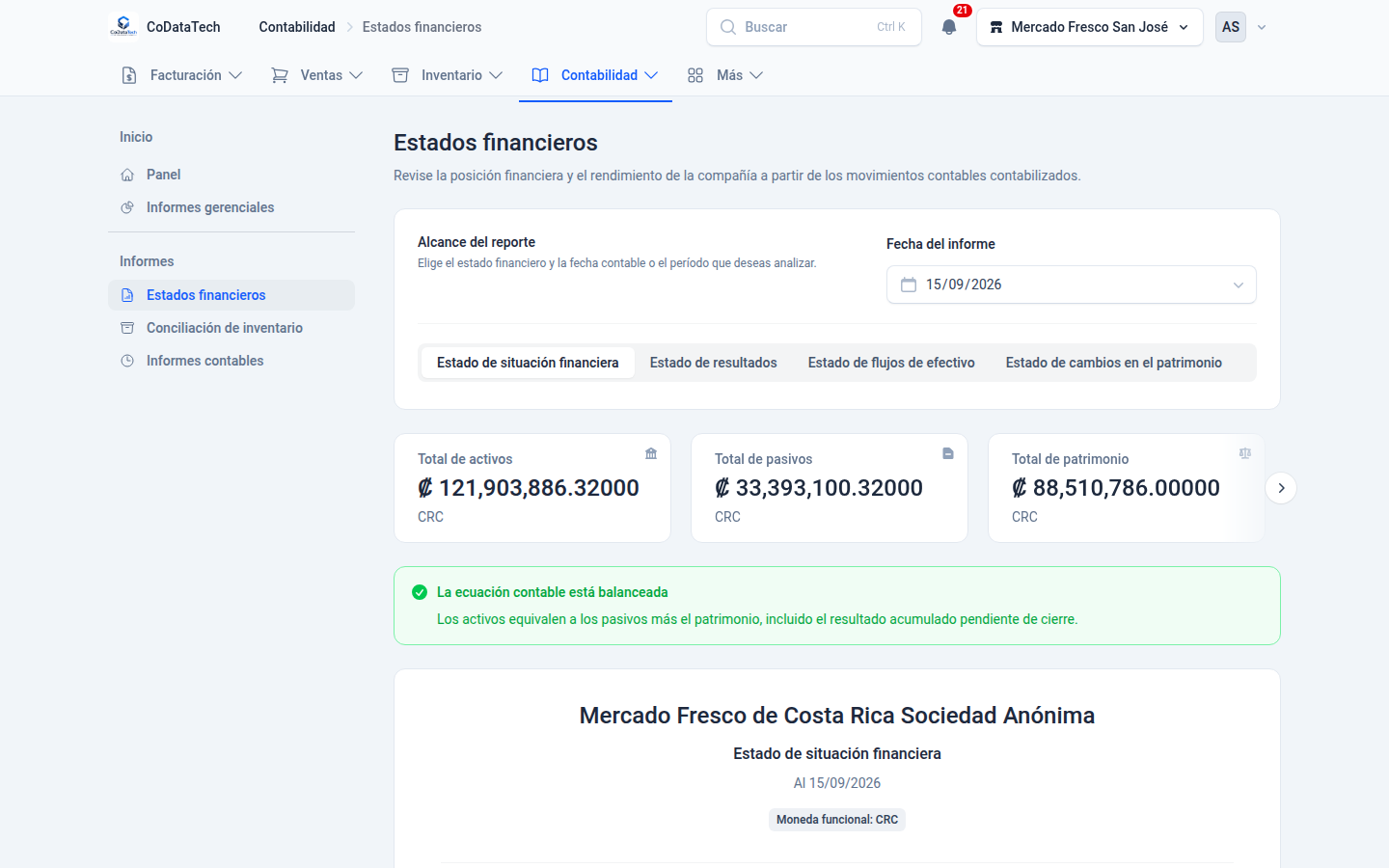Click the Más grid icon
The image size is (1389, 868).
[695, 75]
